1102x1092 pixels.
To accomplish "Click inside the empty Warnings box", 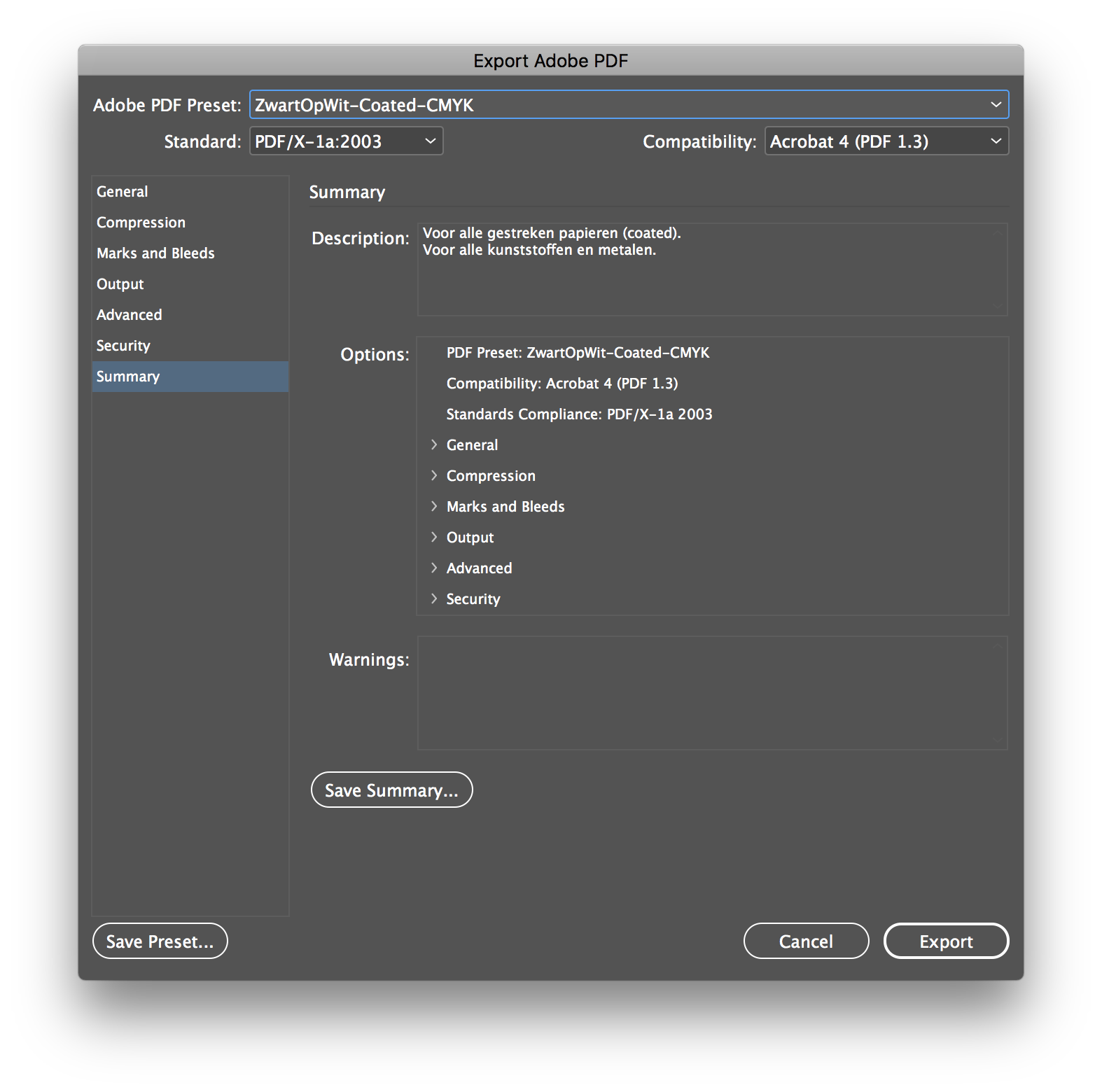I will tap(713, 693).
